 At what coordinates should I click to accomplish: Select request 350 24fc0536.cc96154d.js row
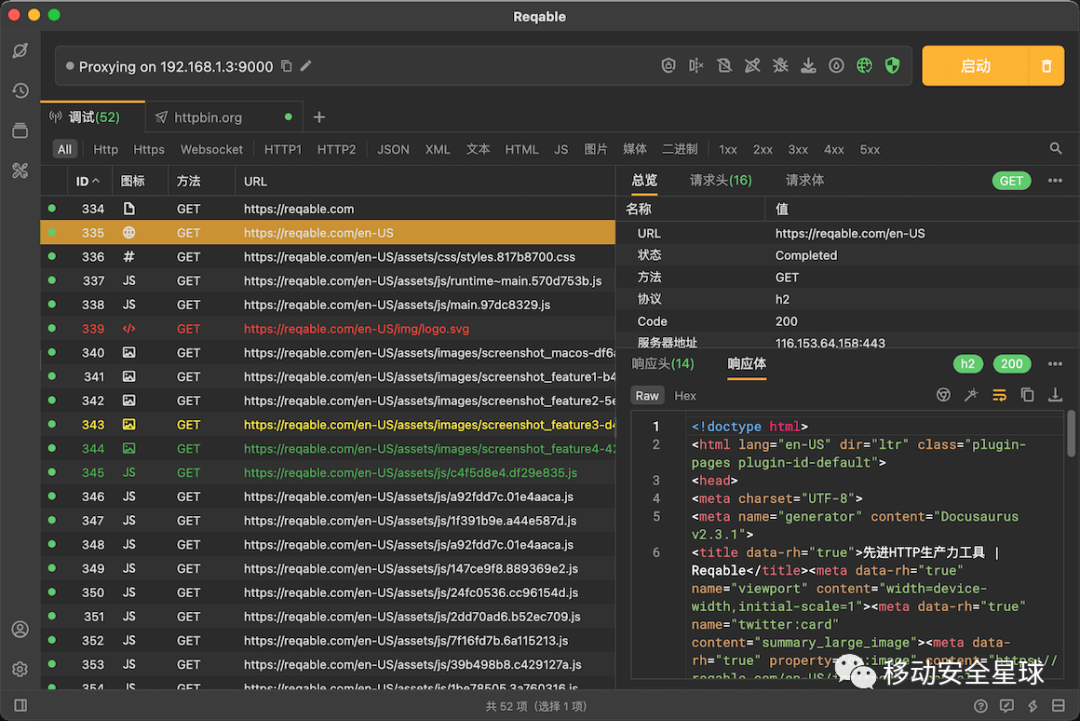point(328,592)
